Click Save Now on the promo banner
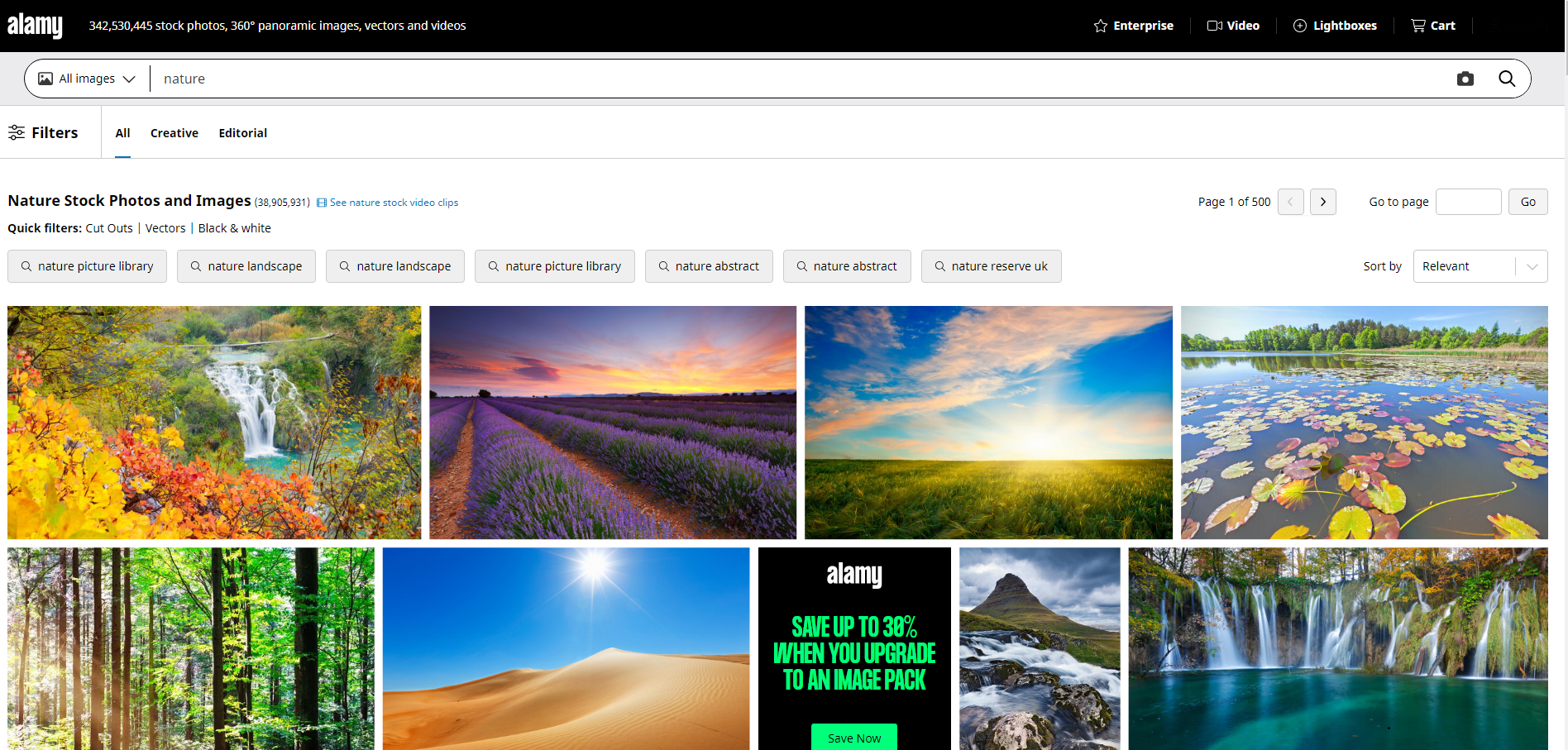Viewport: 1568px width, 750px height. pos(853,738)
